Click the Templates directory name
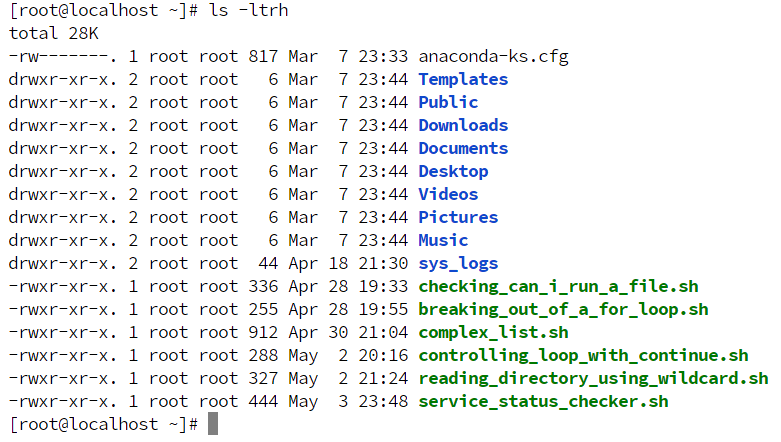The width and height of the screenshot is (781, 442). (x=463, y=79)
